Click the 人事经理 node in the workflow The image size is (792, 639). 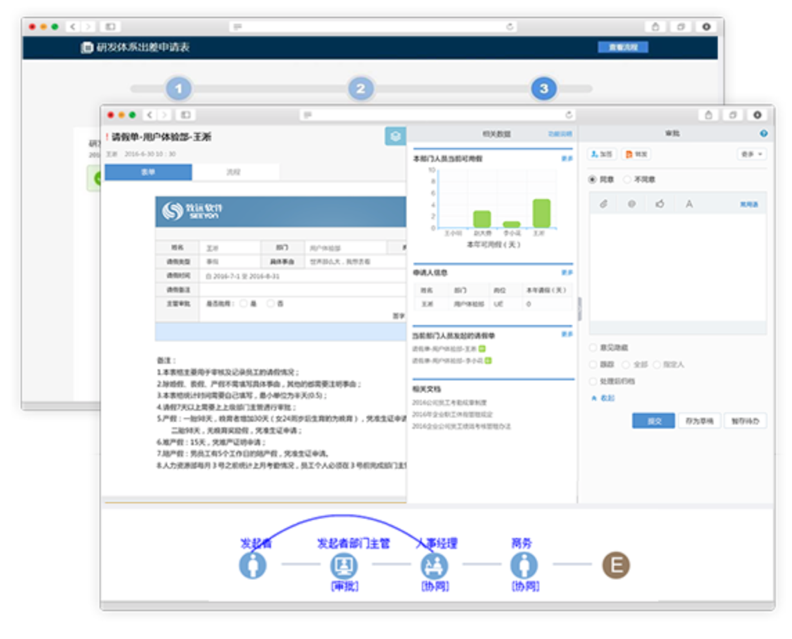click(435, 565)
